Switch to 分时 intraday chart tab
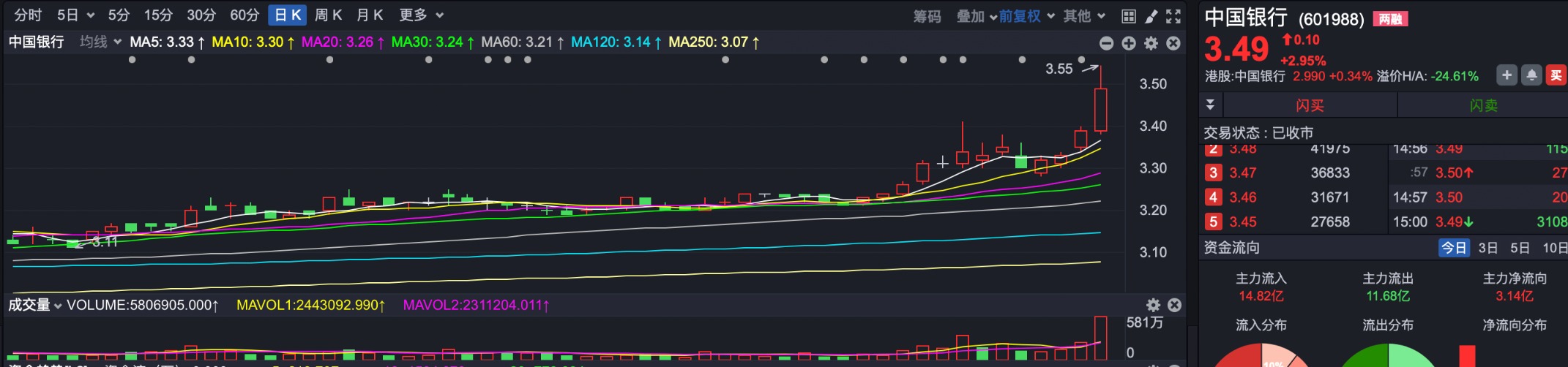The image size is (1568, 367). (x=28, y=15)
